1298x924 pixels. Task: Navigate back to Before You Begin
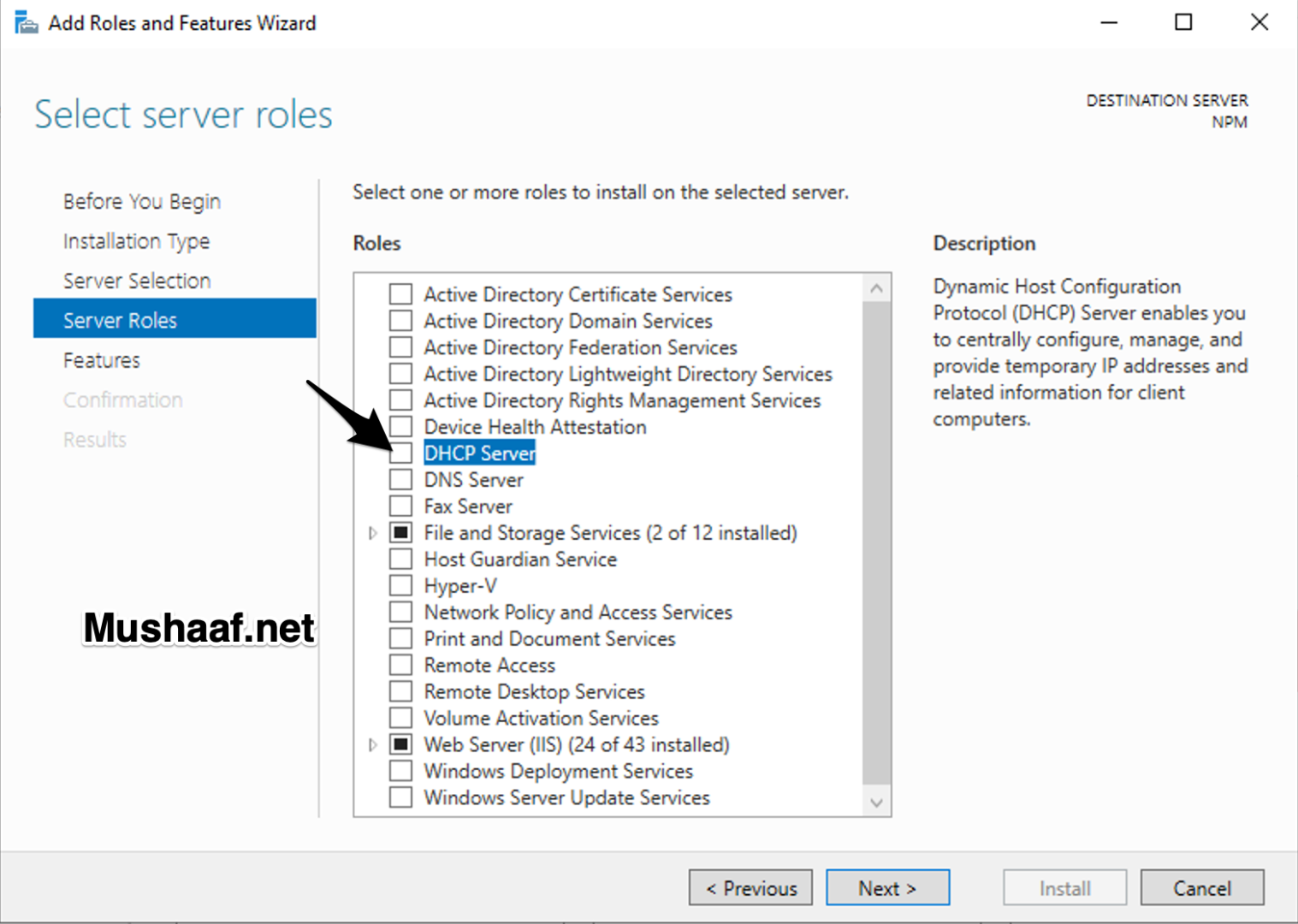click(141, 200)
